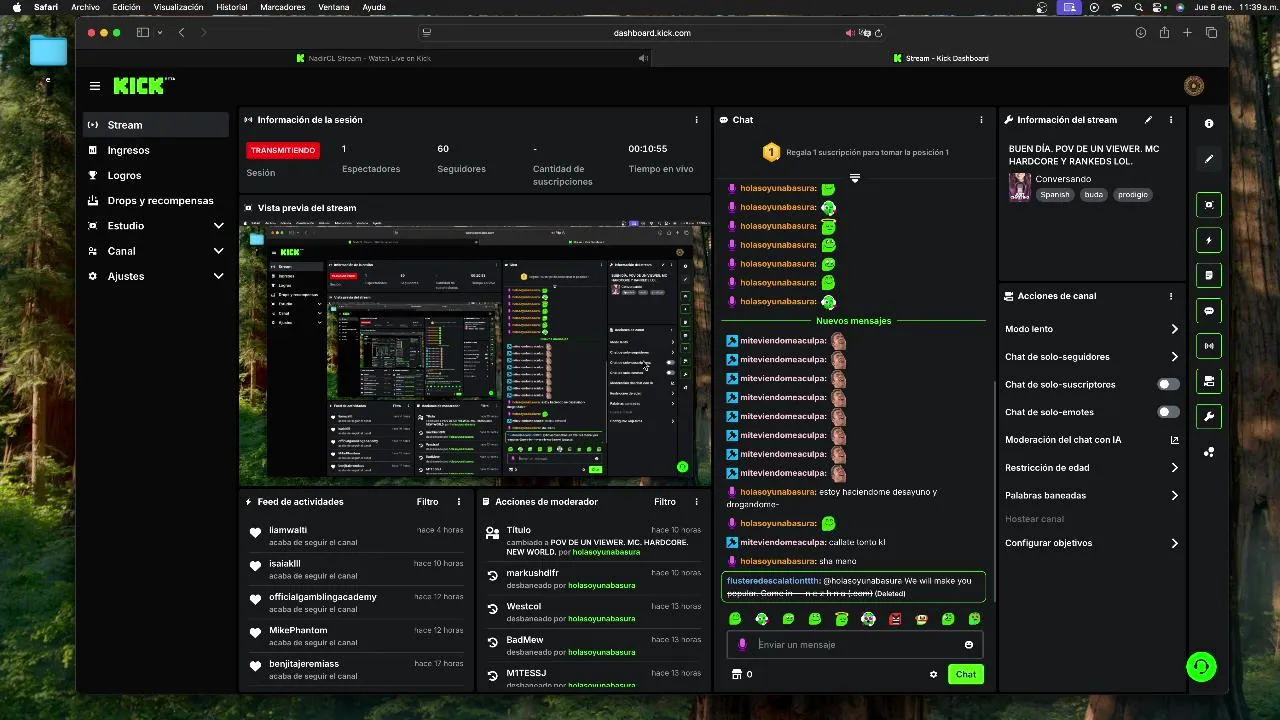Select Ingresos in the left sidebar
This screenshot has width=1280, height=720.
(x=155, y=150)
